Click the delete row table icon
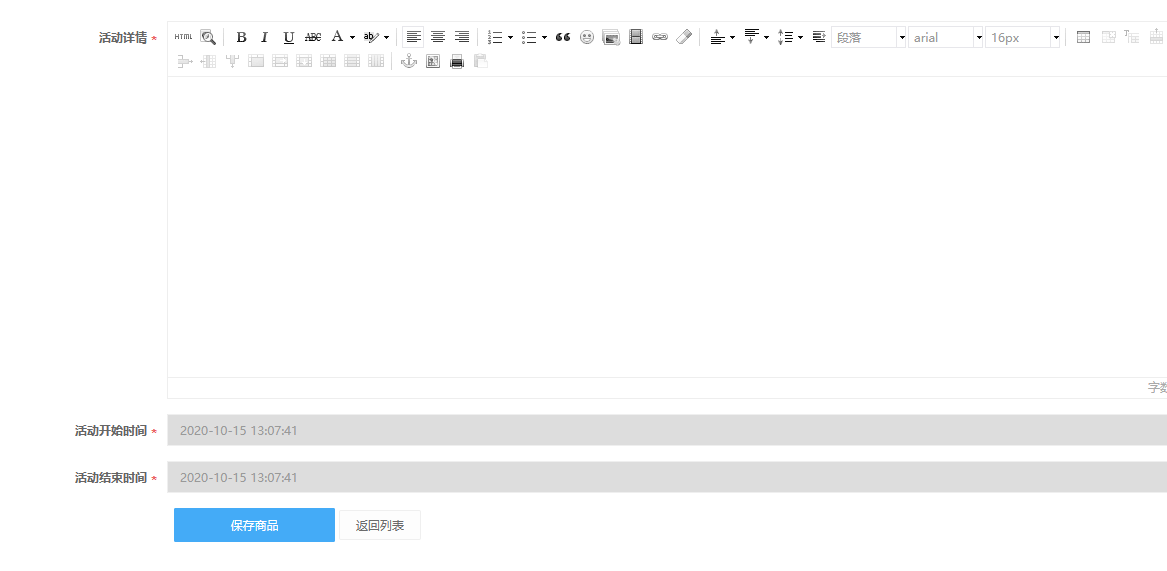The image size is (1167, 571). click(x=185, y=61)
